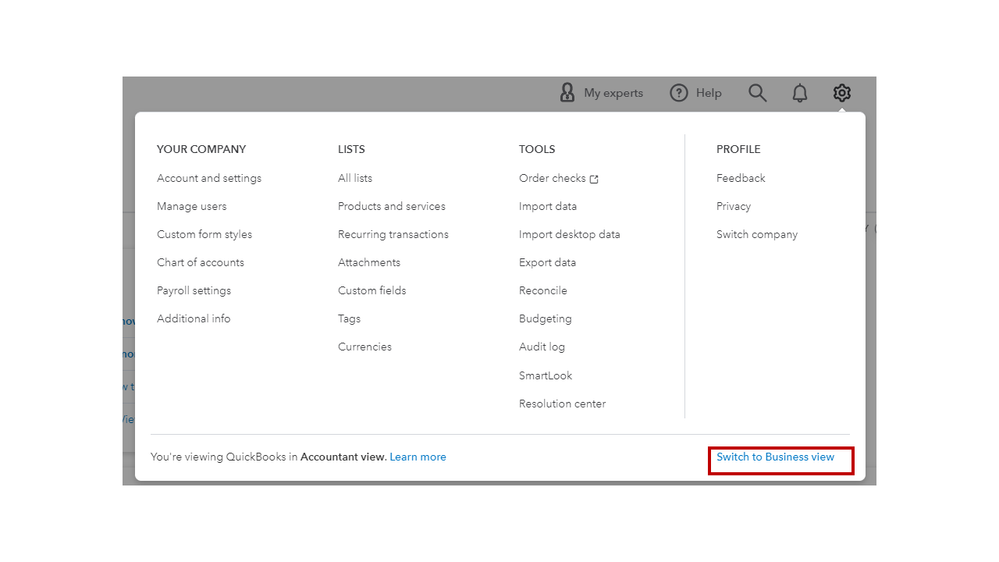Viewport: 999px width, 562px height.
Task: Open the notifications bell icon
Action: coord(800,93)
